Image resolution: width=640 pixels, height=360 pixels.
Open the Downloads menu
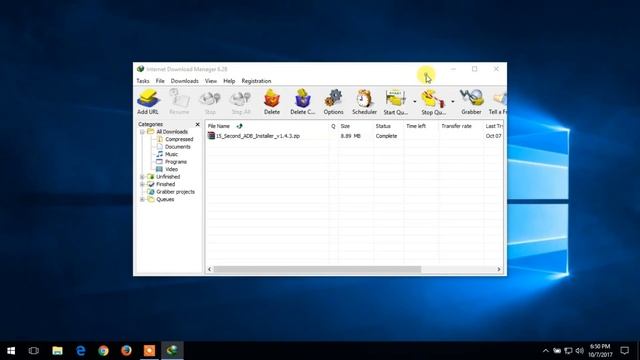click(x=184, y=81)
